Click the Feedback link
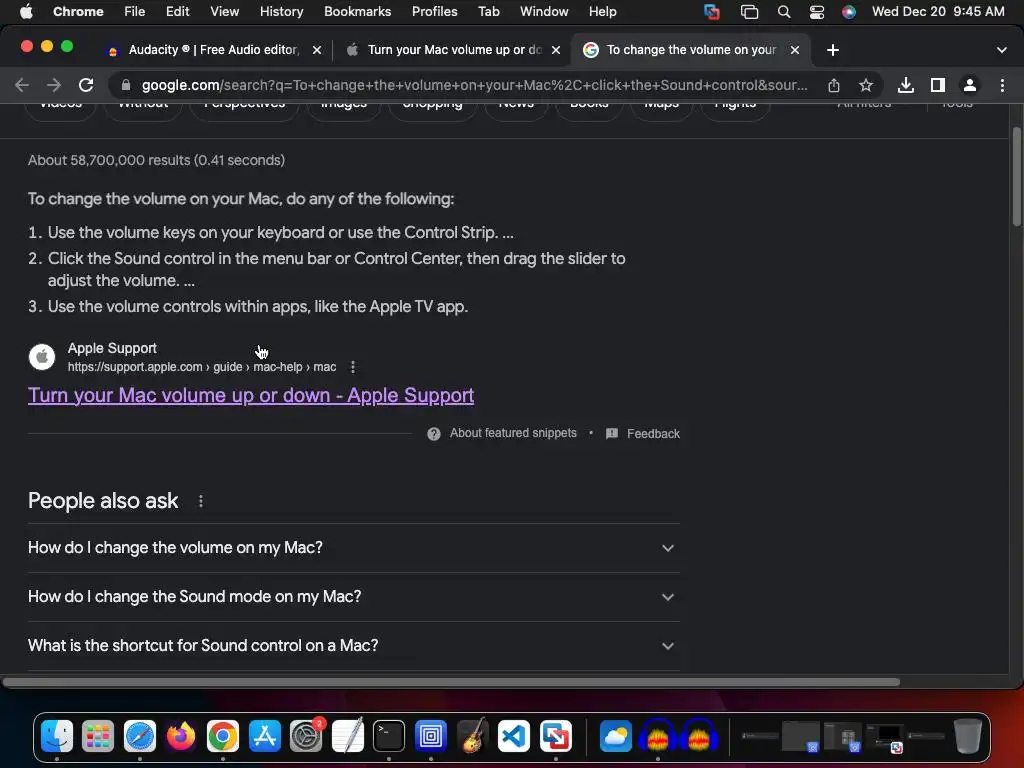The height and width of the screenshot is (768, 1024). pyautogui.click(x=653, y=434)
